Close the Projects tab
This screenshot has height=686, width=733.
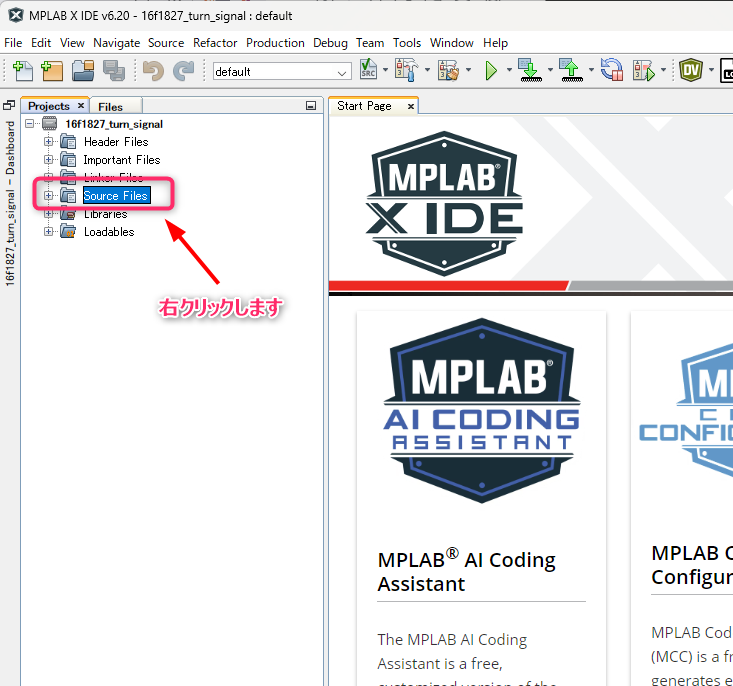tap(81, 106)
